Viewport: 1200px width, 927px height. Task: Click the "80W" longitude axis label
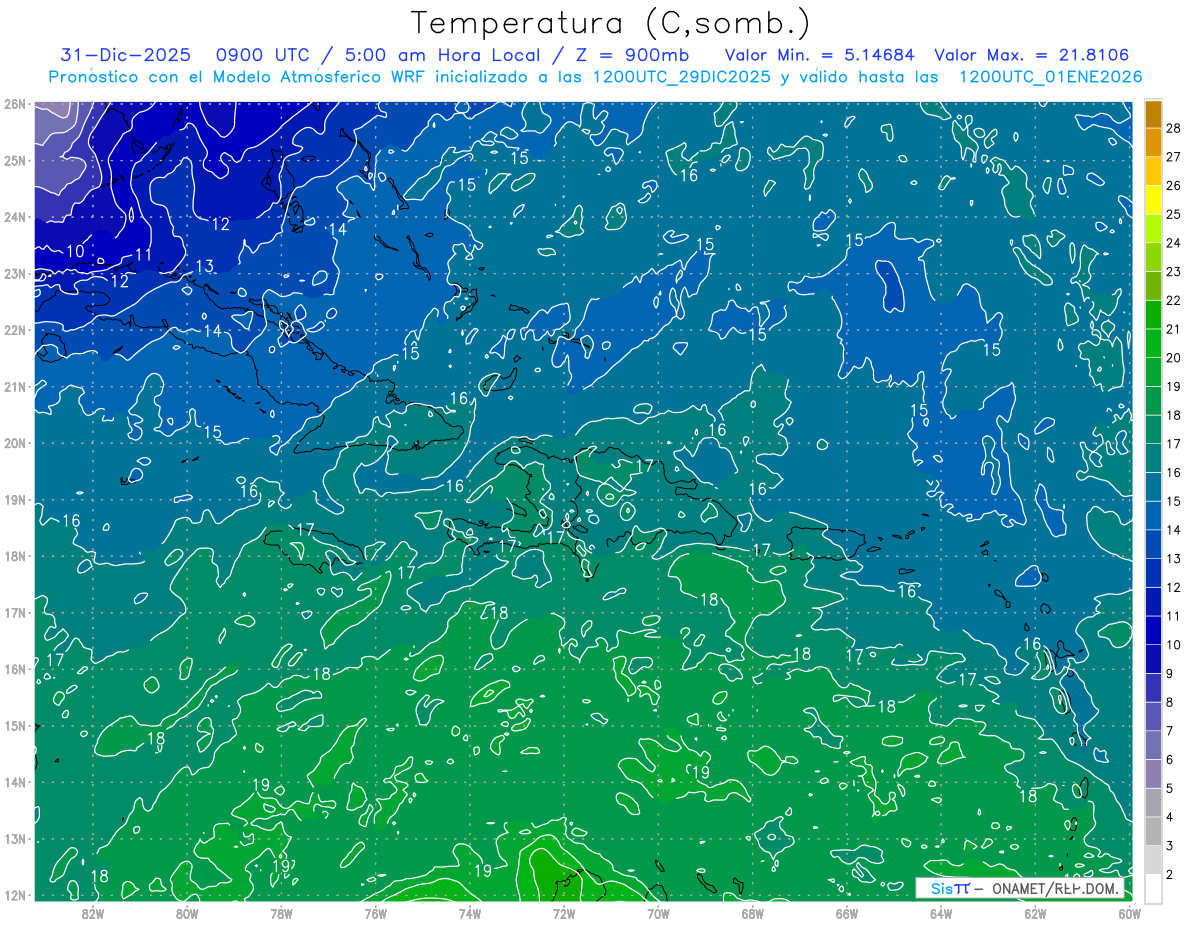tap(187, 913)
